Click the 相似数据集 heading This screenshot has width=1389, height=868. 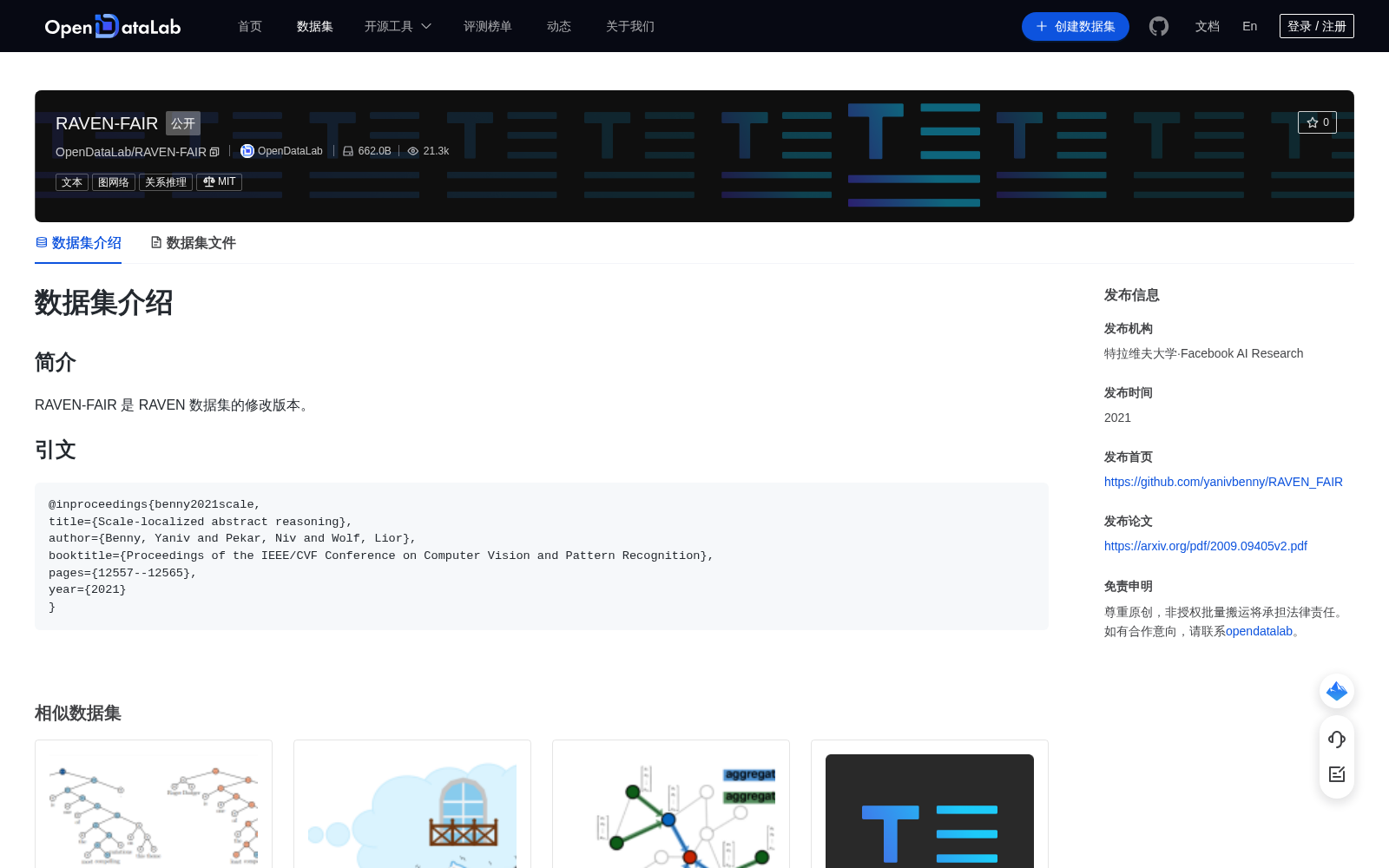pos(78,713)
